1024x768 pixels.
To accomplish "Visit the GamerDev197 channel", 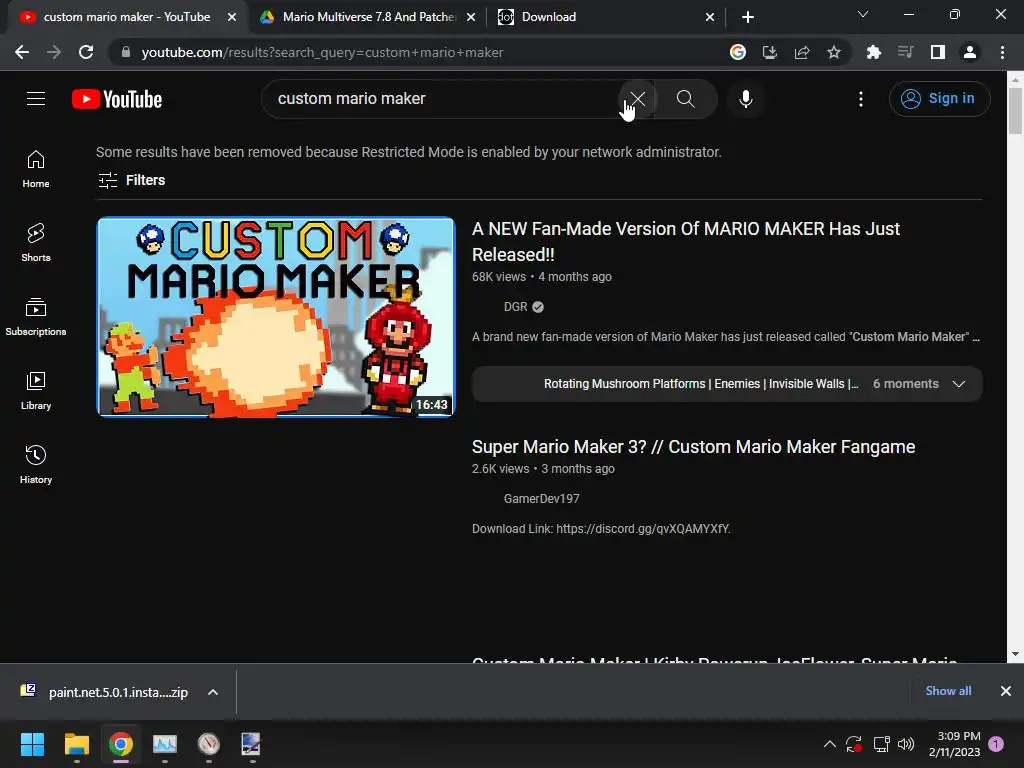I will (x=541, y=499).
